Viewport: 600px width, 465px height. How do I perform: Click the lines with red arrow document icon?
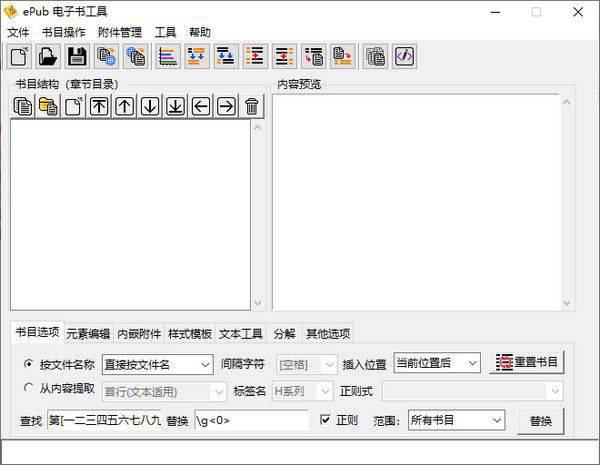point(313,56)
